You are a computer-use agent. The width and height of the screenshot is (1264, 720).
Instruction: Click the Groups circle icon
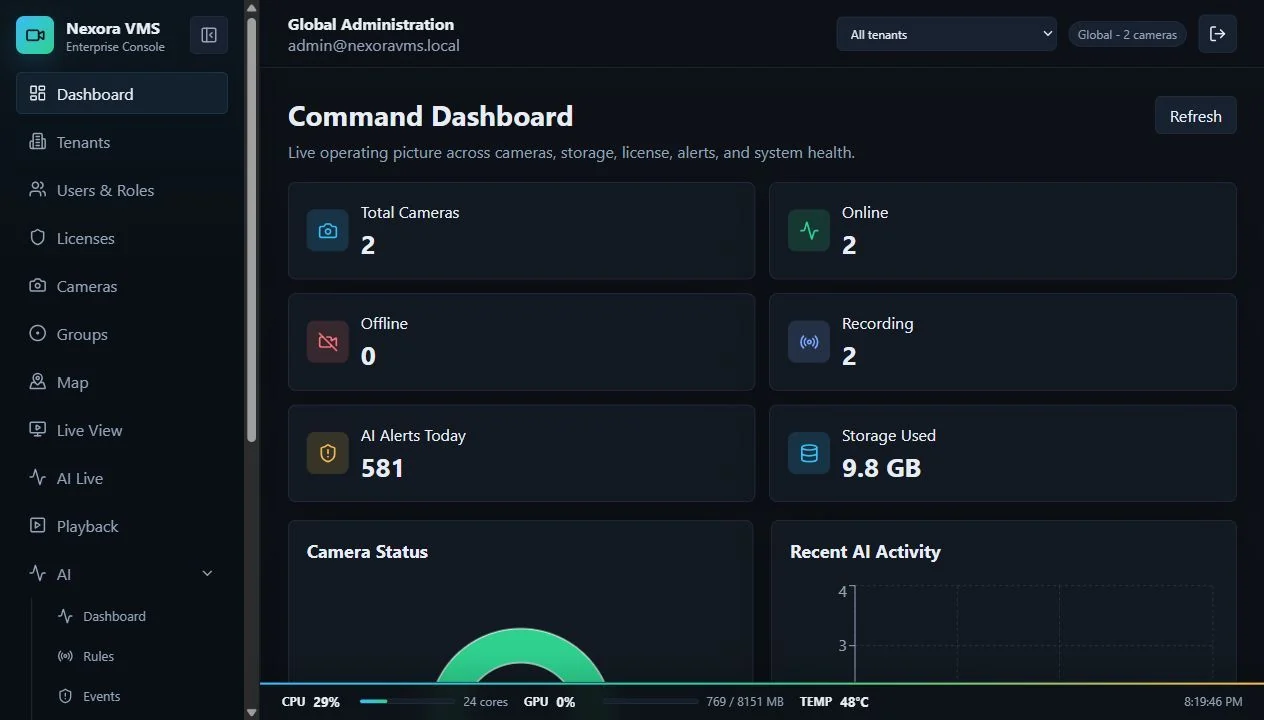coord(38,333)
